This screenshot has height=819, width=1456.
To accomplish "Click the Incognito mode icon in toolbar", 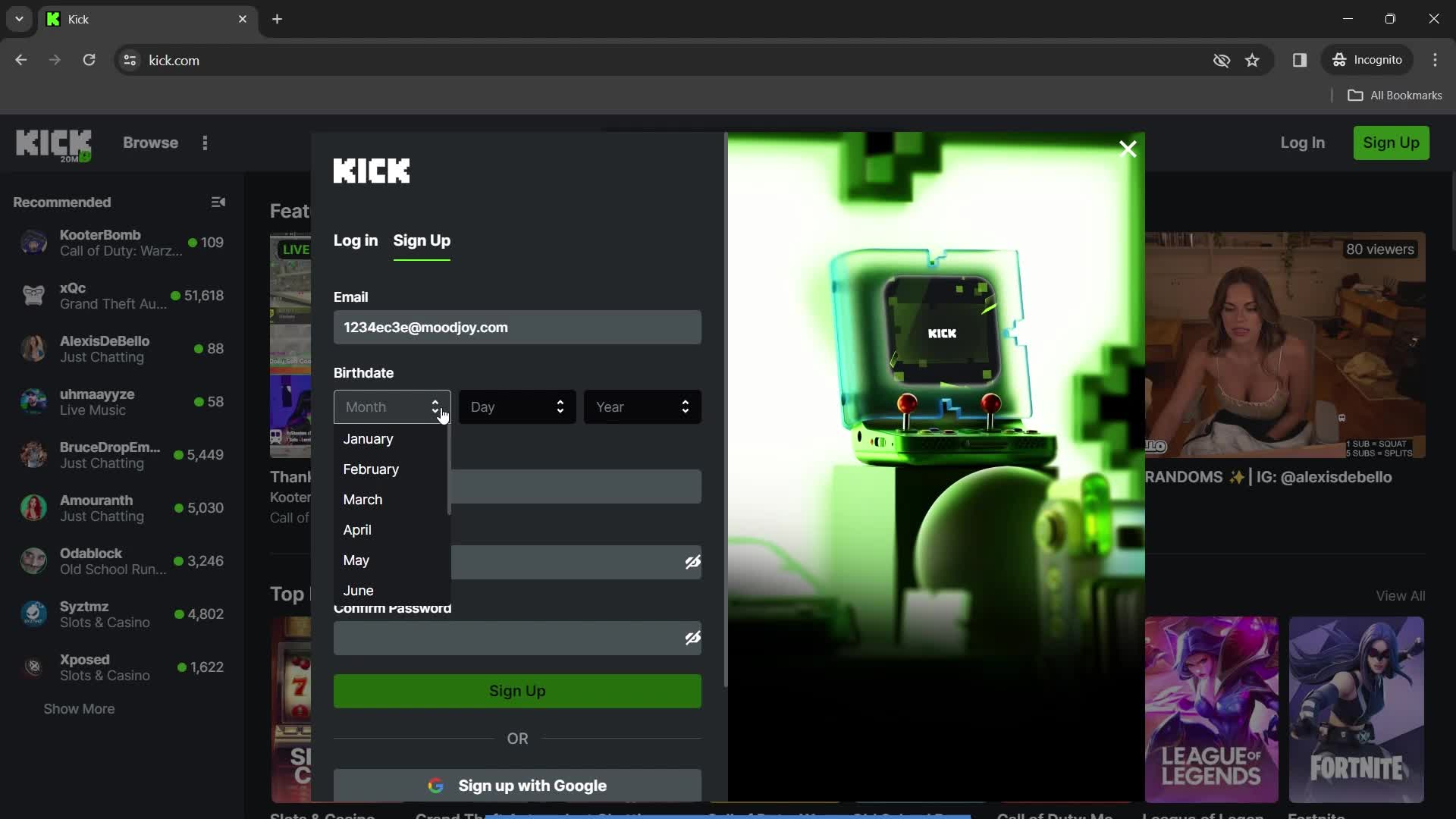I will coord(1340,60).
